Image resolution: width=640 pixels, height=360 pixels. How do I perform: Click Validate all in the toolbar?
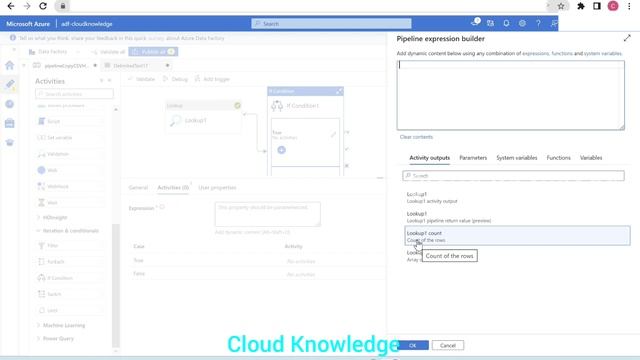(109, 52)
